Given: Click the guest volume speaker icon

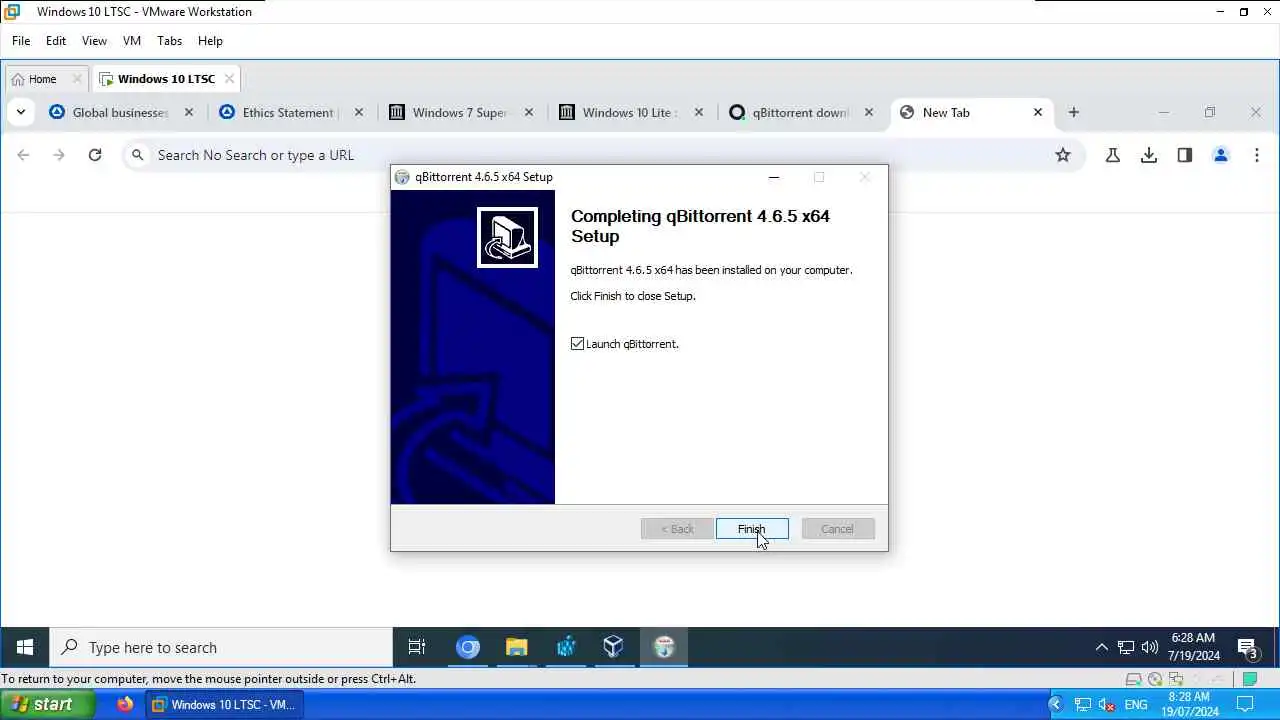Looking at the screenshot, I should [1150, 647].
